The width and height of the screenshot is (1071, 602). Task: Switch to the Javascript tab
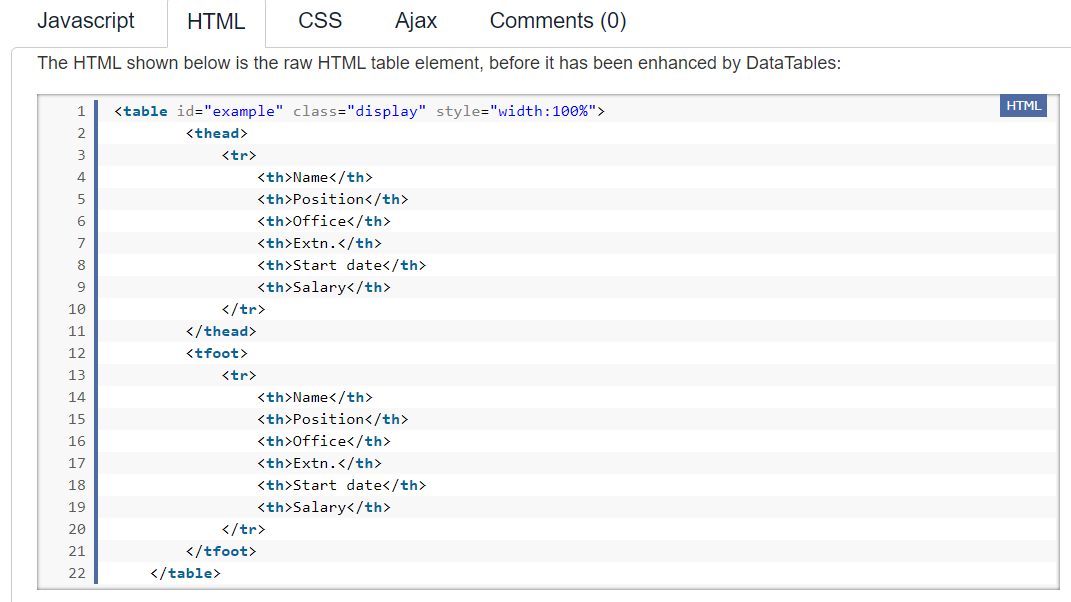pyautogui.click(x=86, y=21)
